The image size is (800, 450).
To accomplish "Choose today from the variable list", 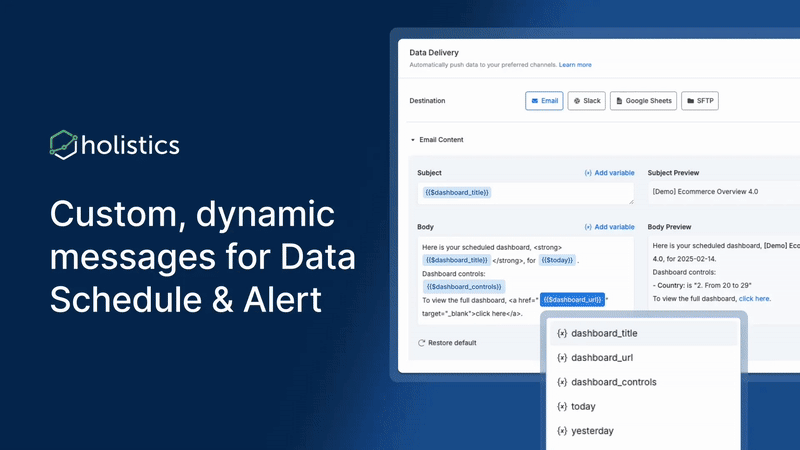I will [x=643, y=407].
